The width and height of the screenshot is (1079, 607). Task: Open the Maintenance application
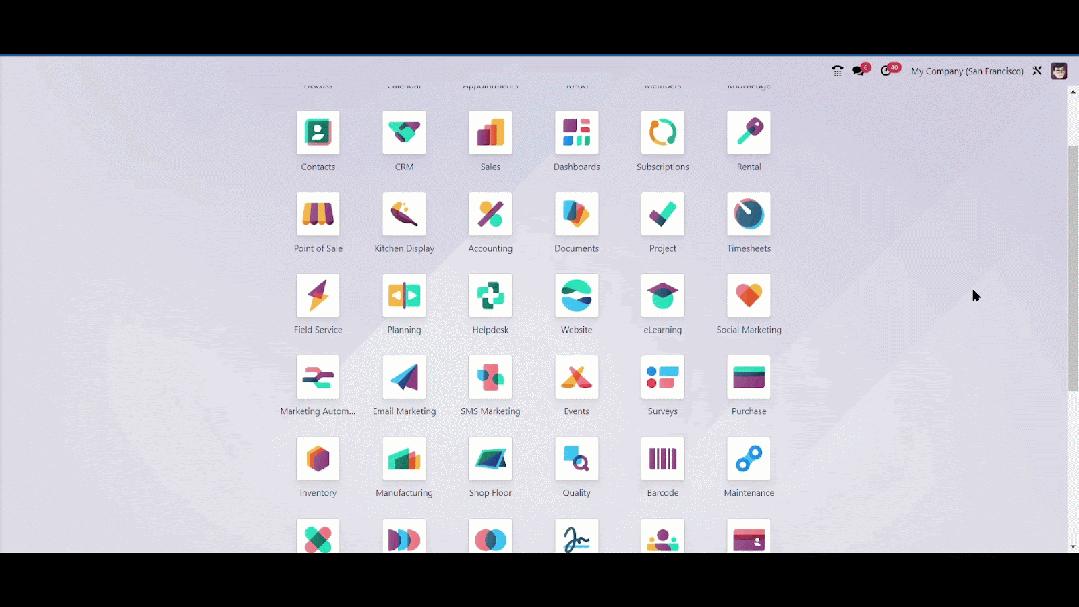click(x=748, y=459)
